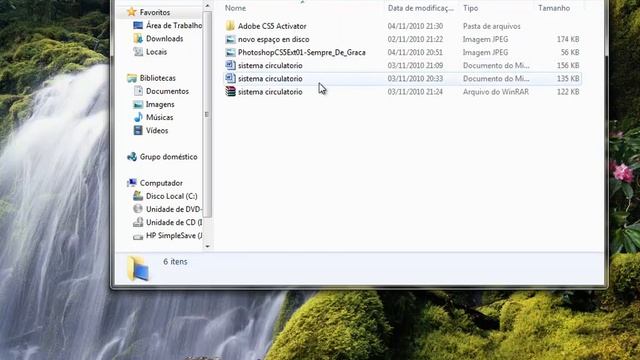The image size is (640, 360).
Task: Click the navigation pane scroll up arrow
Action: [207, 6]
